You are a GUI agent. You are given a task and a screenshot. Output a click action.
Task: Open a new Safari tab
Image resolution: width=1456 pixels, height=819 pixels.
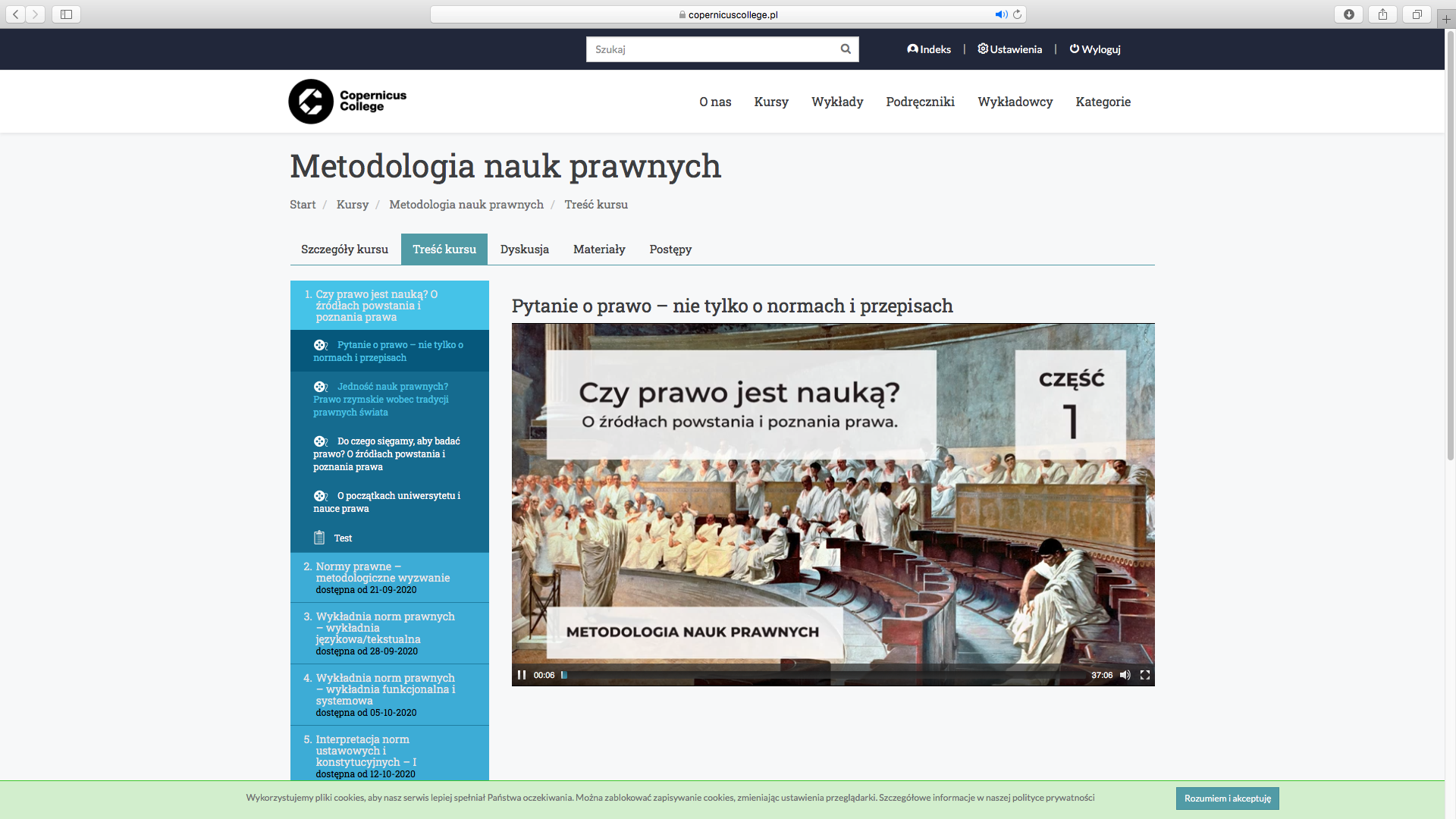[x=1446, y=19]
